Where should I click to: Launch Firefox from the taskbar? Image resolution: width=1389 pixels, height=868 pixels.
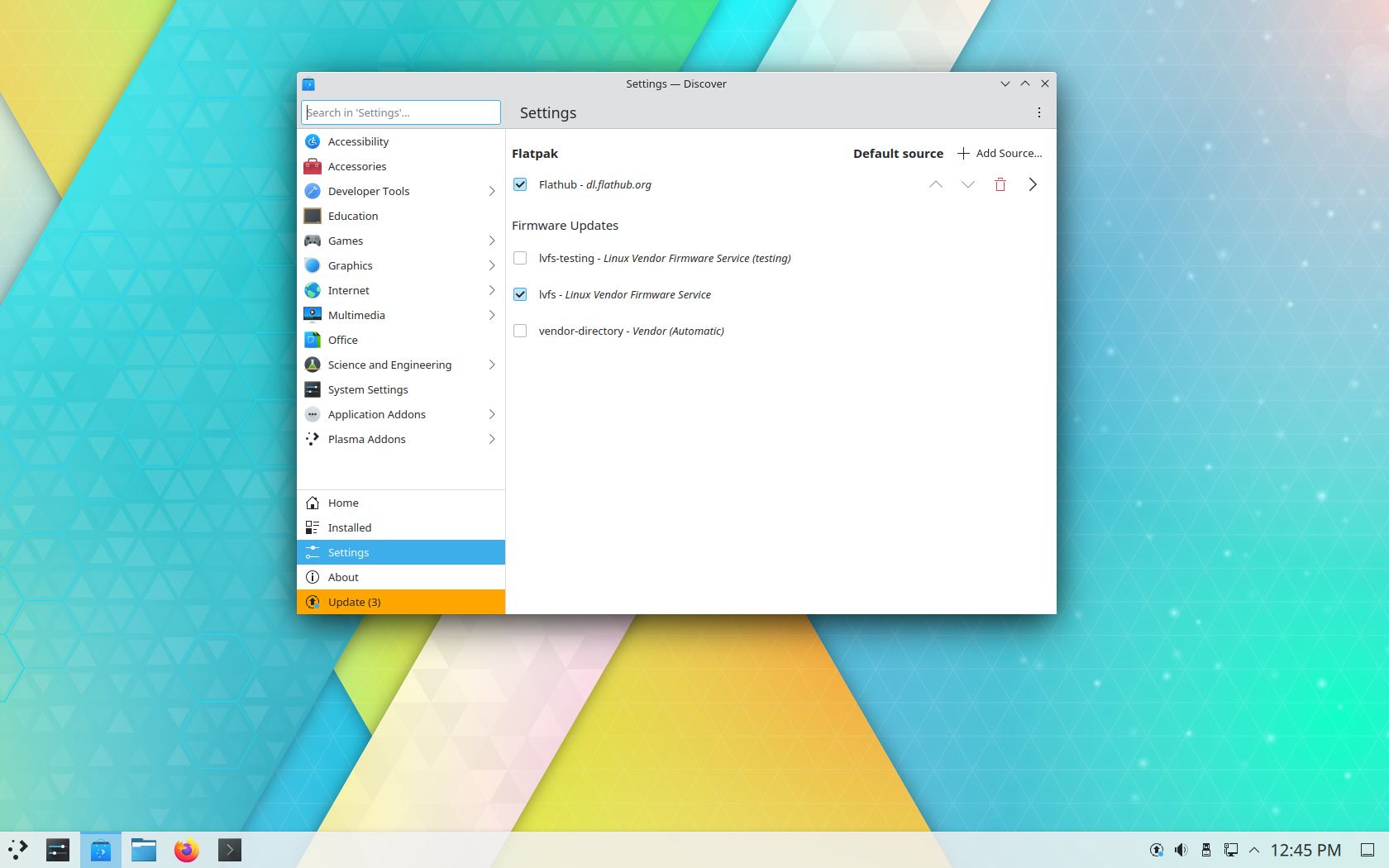[x=187, y=850]
